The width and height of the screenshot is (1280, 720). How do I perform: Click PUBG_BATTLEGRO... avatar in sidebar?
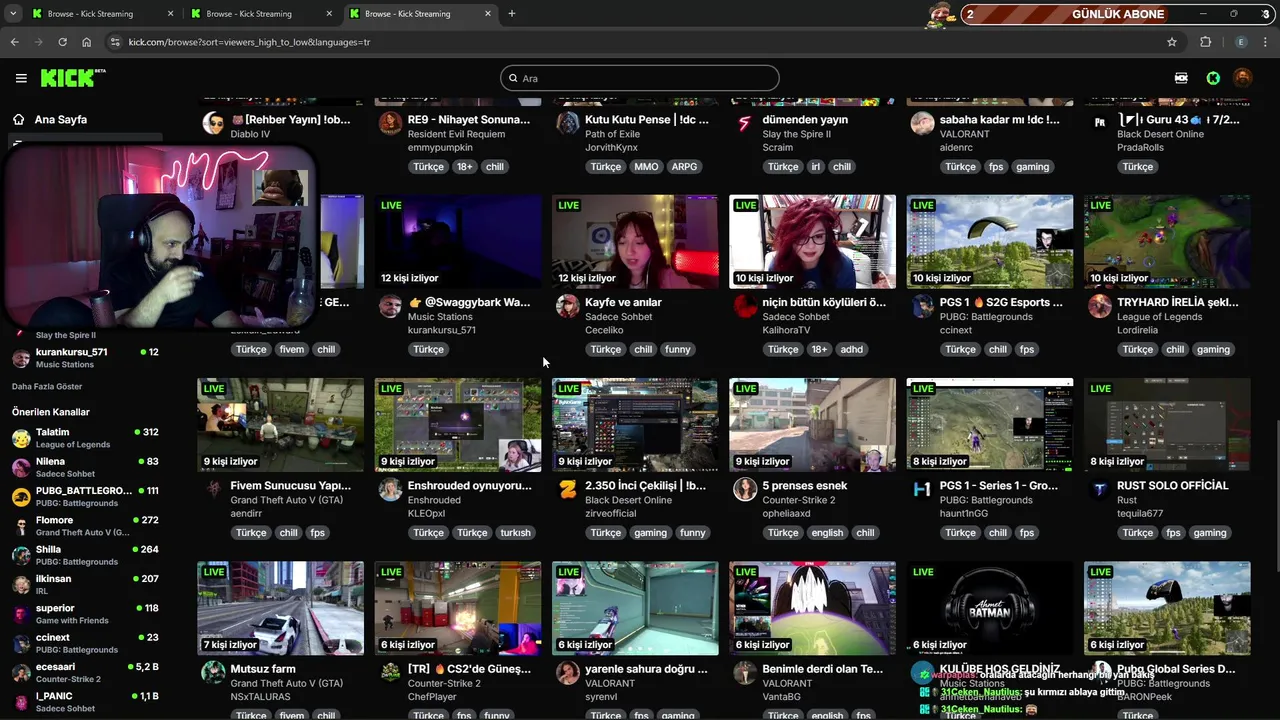click(21, 497)
